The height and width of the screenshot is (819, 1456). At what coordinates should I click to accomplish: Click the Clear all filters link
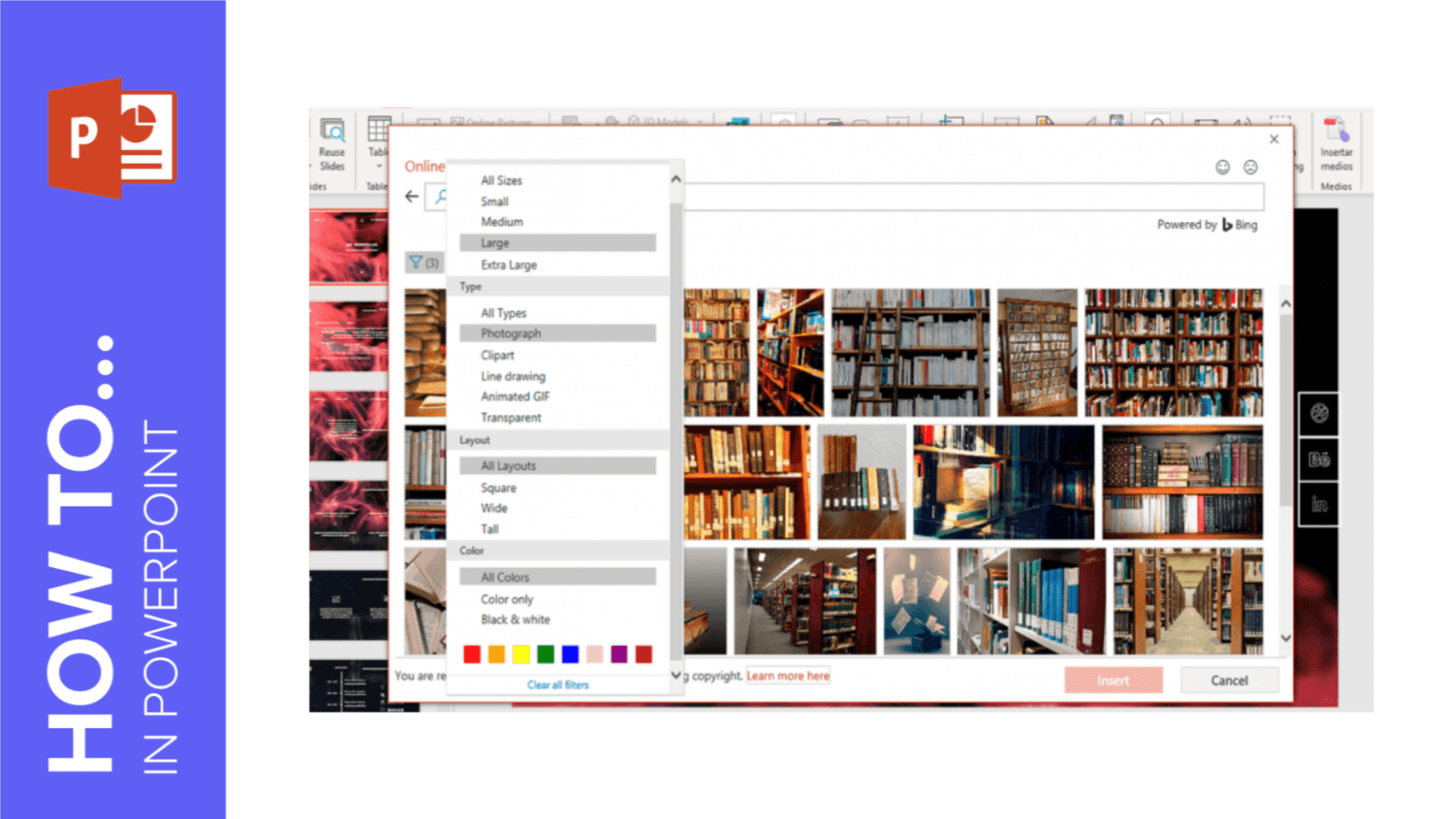[x=558, y=685]
